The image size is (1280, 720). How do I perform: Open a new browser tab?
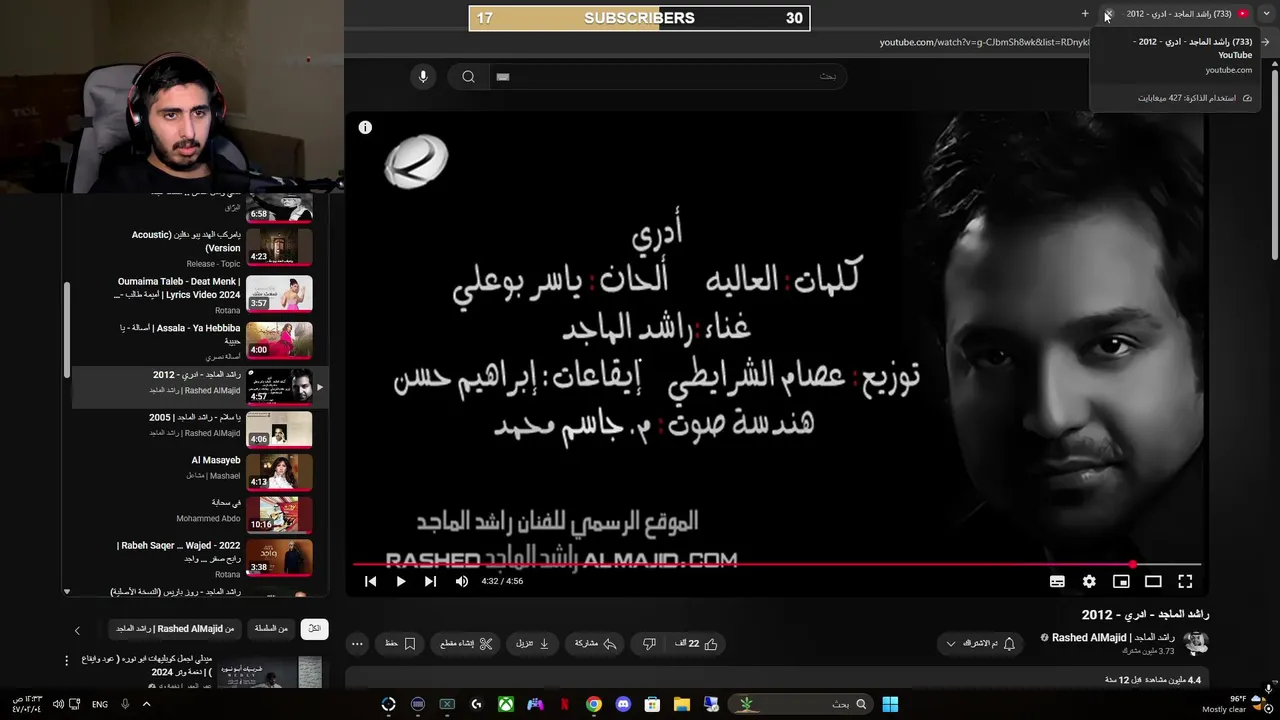pyautogui.click(x=1085, y=14)
